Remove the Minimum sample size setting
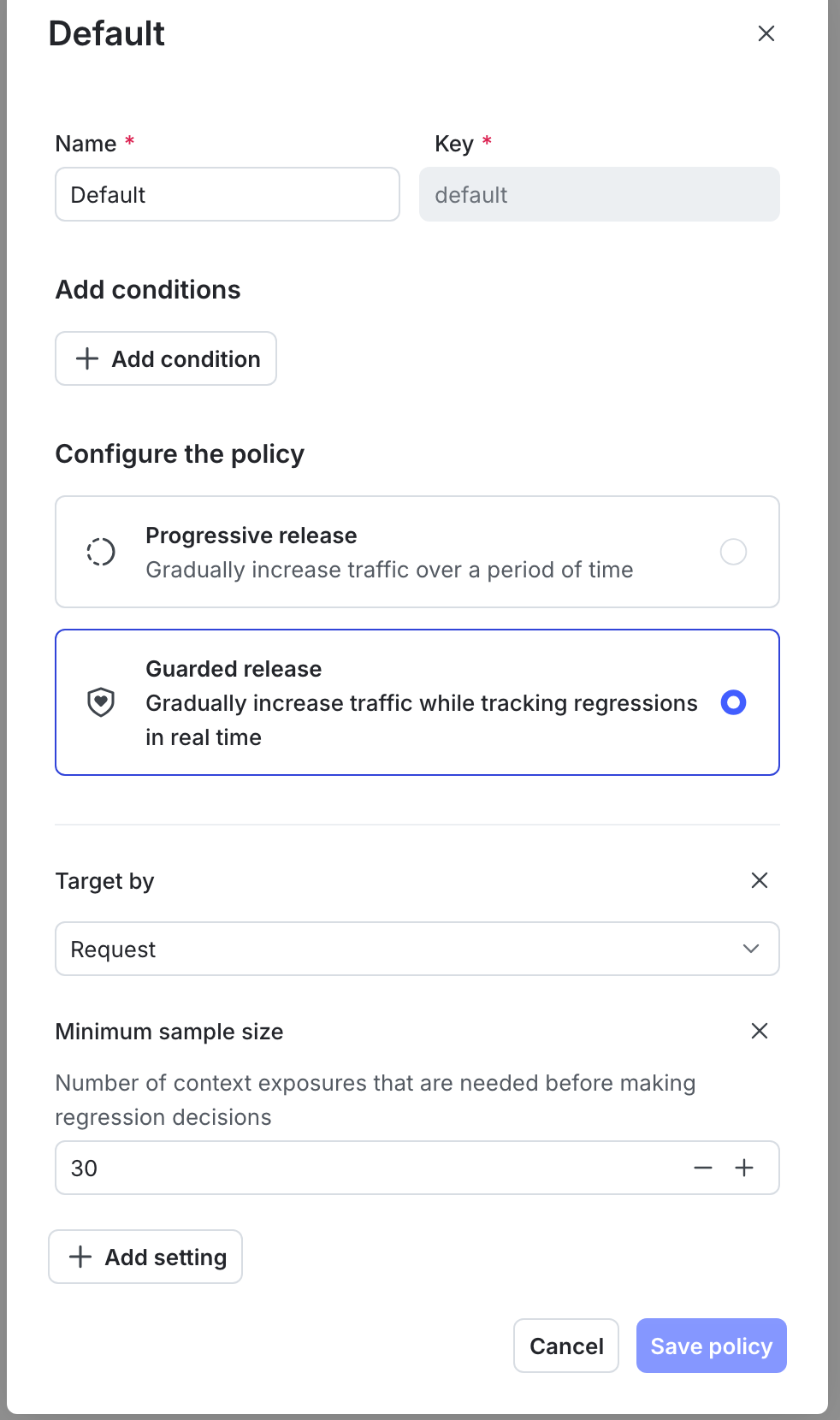Image resolution: width=840 pixels, height=1420 pixels. (760, 1031)
